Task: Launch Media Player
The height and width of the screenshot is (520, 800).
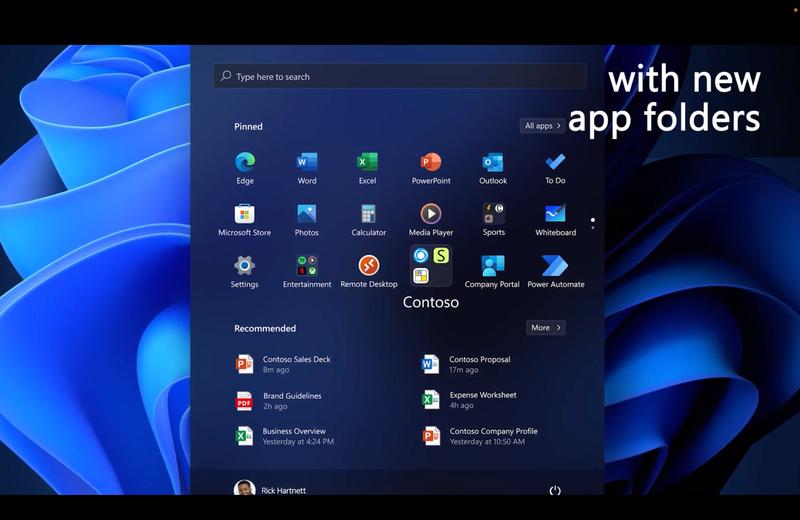Action: (431, 220)
